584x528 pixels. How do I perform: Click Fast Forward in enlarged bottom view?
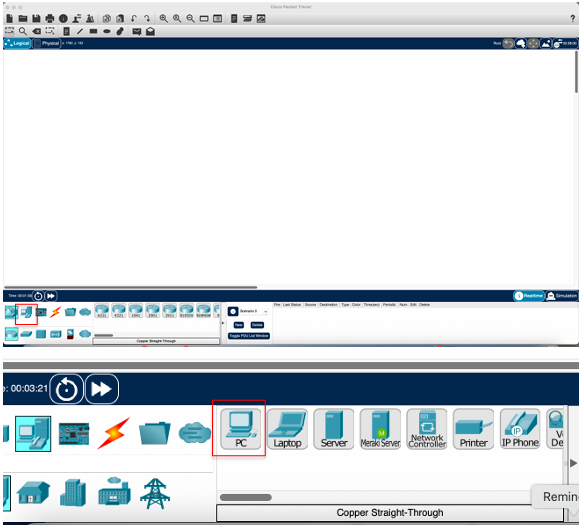point(102,389)
